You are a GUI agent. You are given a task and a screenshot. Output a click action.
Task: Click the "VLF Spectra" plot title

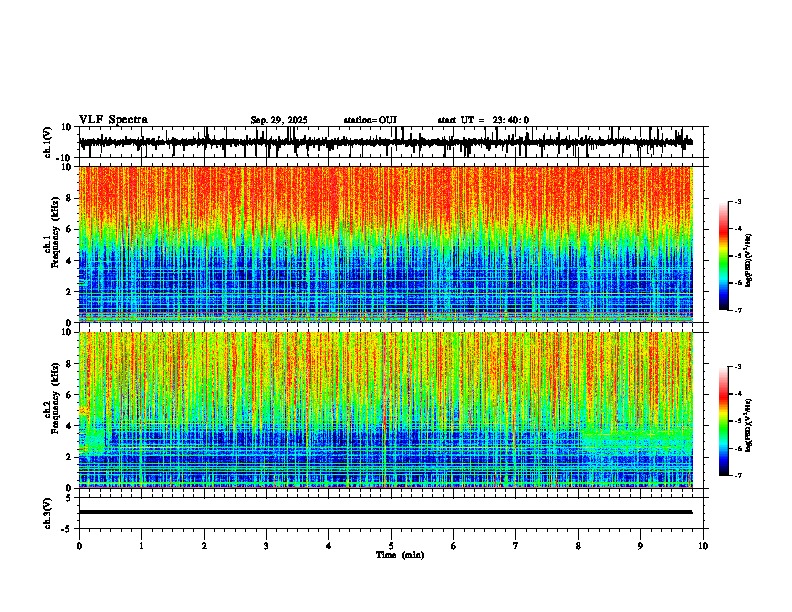[x=113, y=120]
